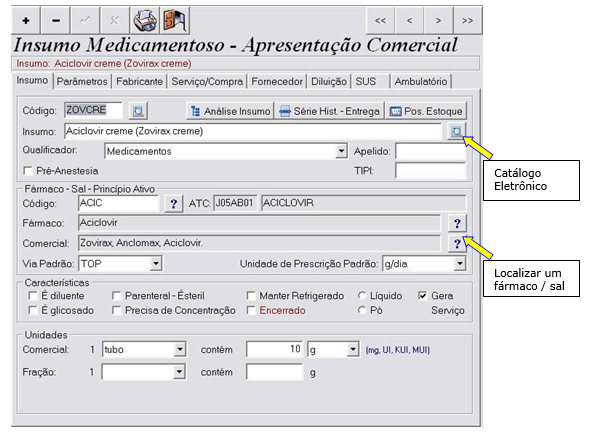
Task: Select the Líquido radio button
Action: [x=362, y=296]
